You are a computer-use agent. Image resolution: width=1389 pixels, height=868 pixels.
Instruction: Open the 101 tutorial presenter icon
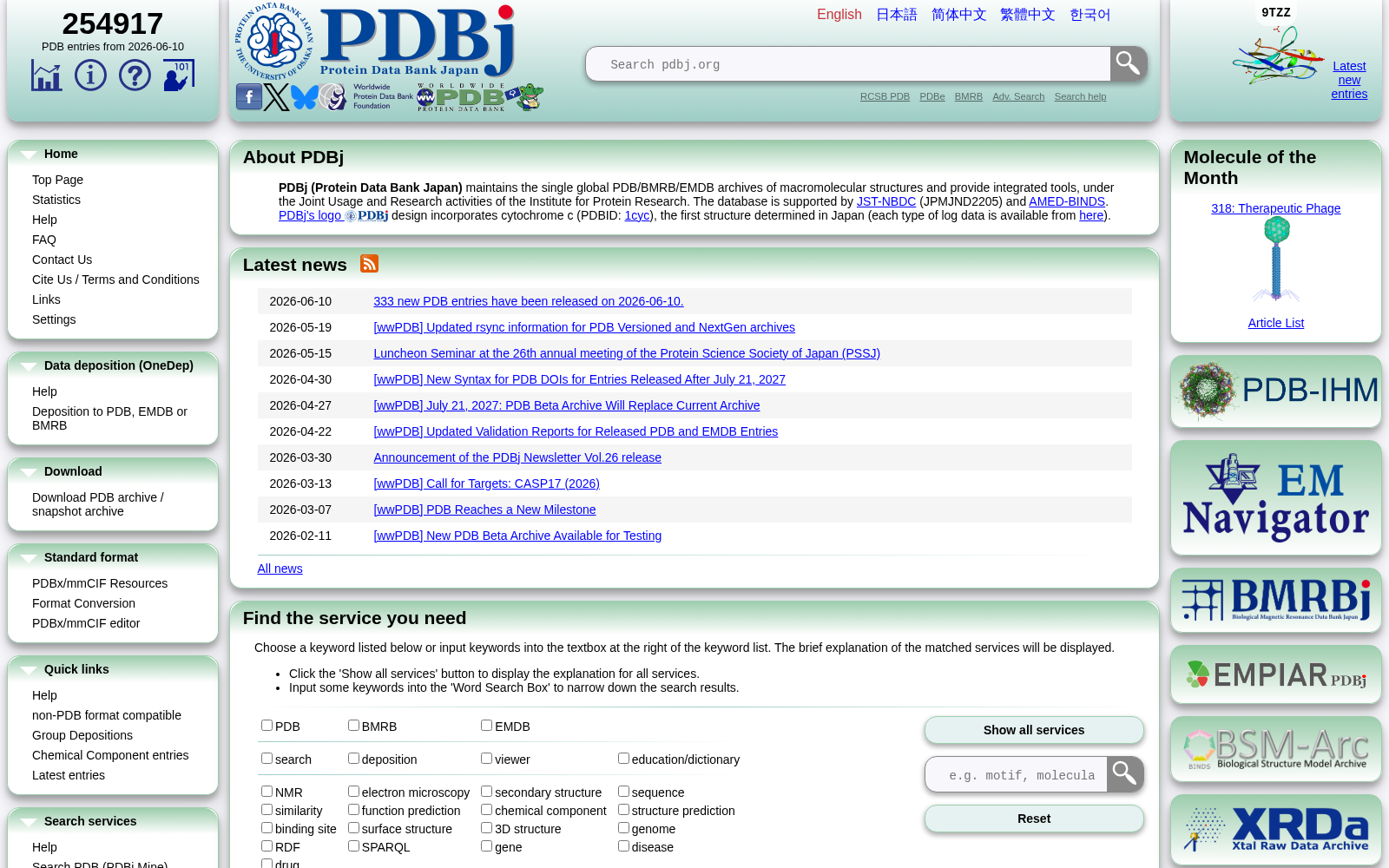pyautogui.click(x=179, y=76)
